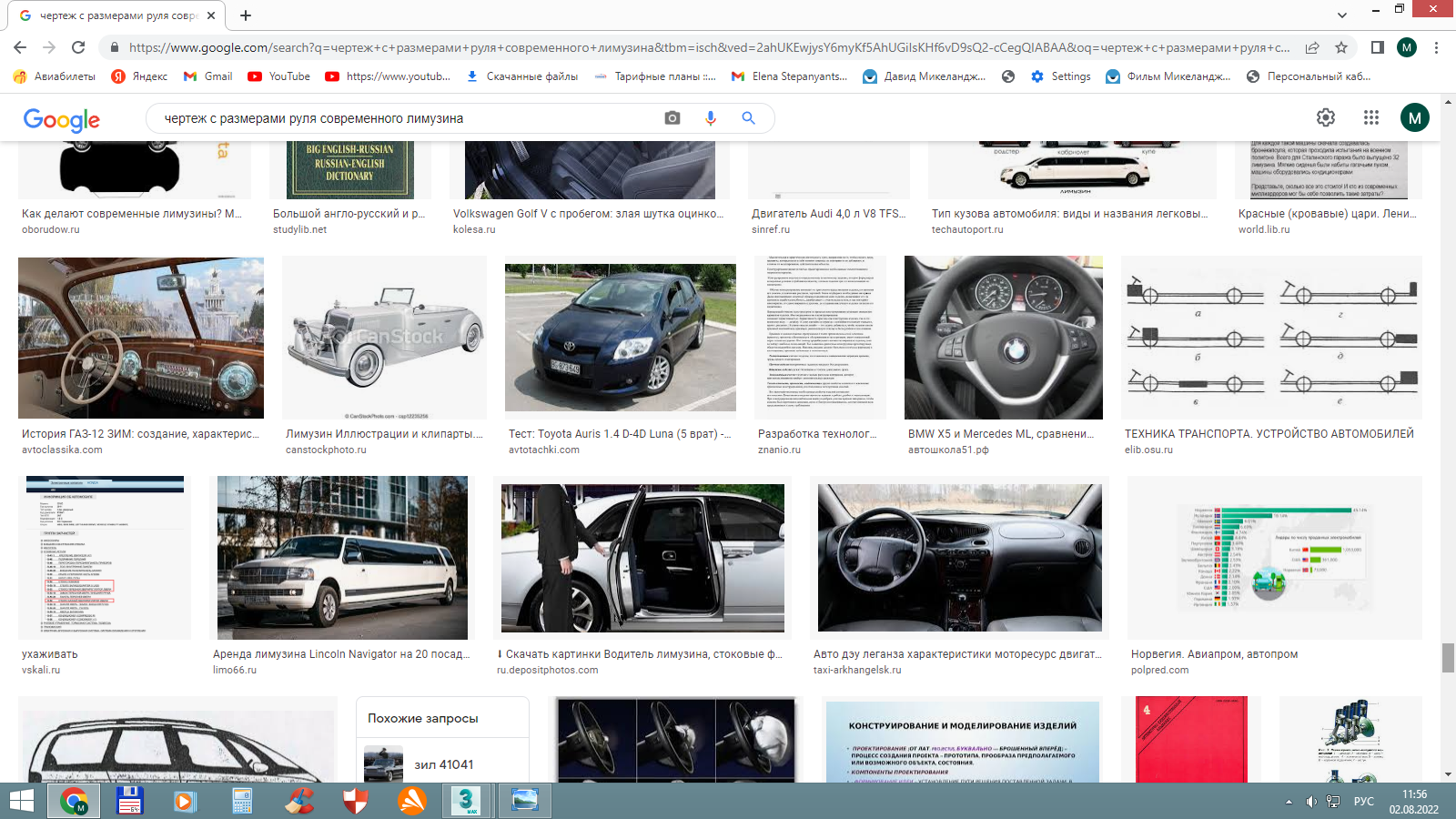1456x819 pixels.
Task: Reload the current page
Action: pyautogui.click(x=78, y=47)
